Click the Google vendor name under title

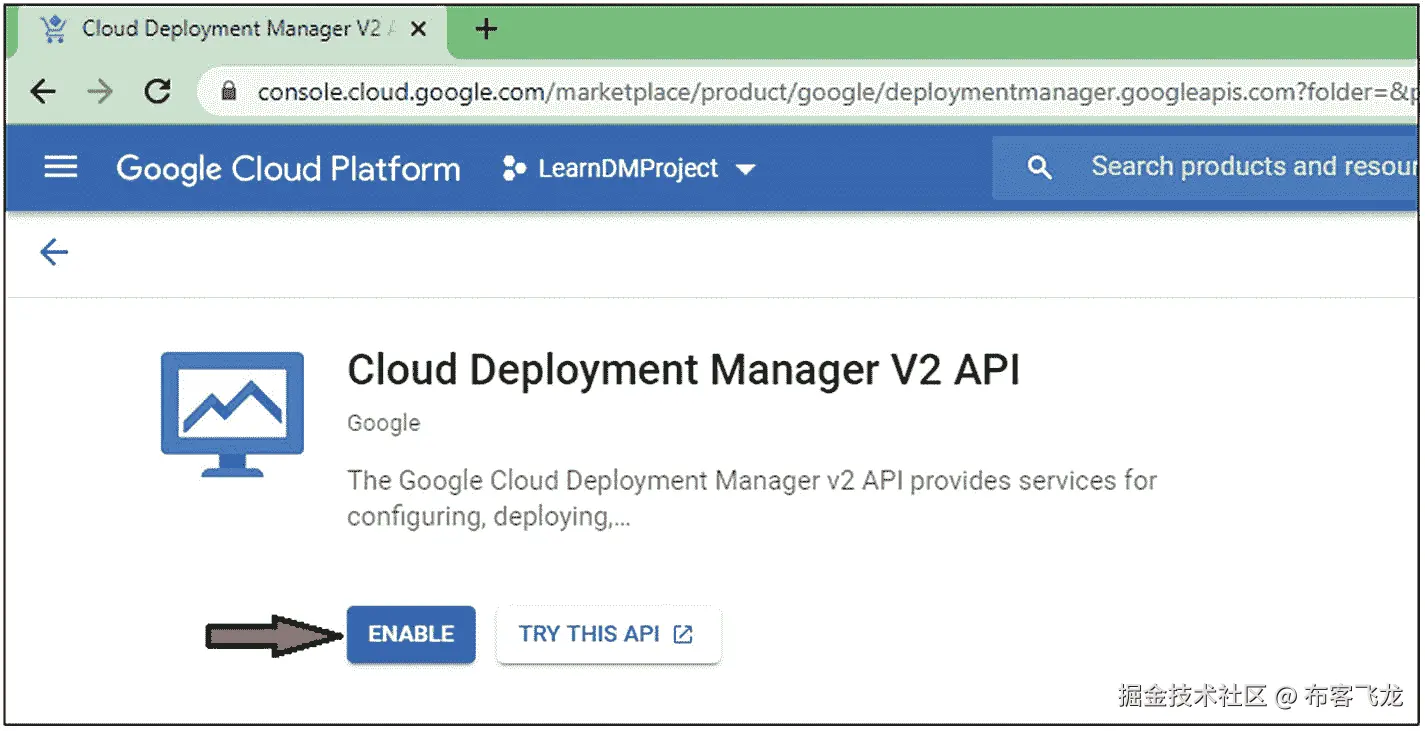(x=383, y=423)
